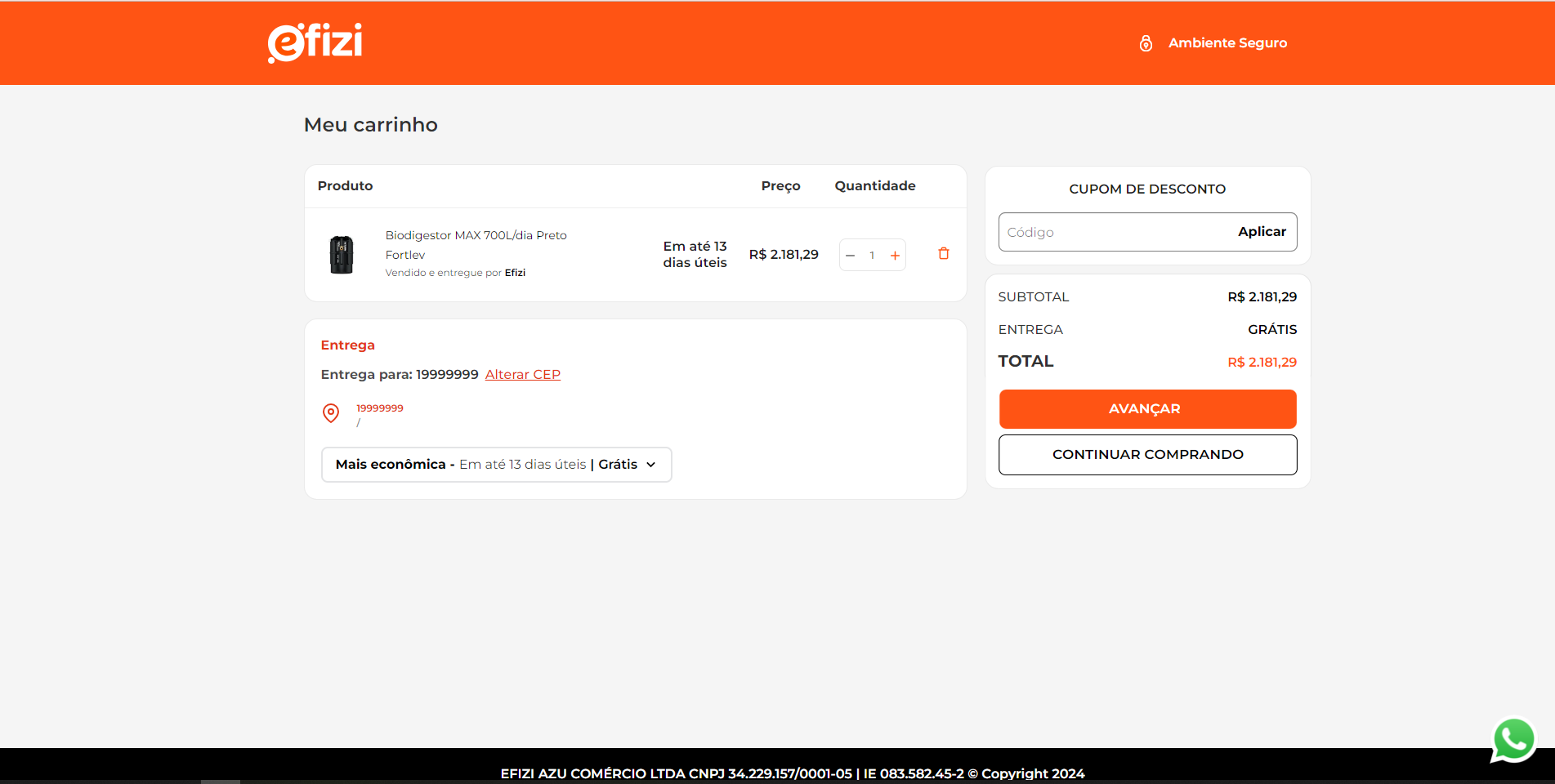Image resolution: width=1555 pixels, height=784 pixels.
Task: Click the Em até 13 dias úteis delivery estimate in the product row
Action: (695, 255)
